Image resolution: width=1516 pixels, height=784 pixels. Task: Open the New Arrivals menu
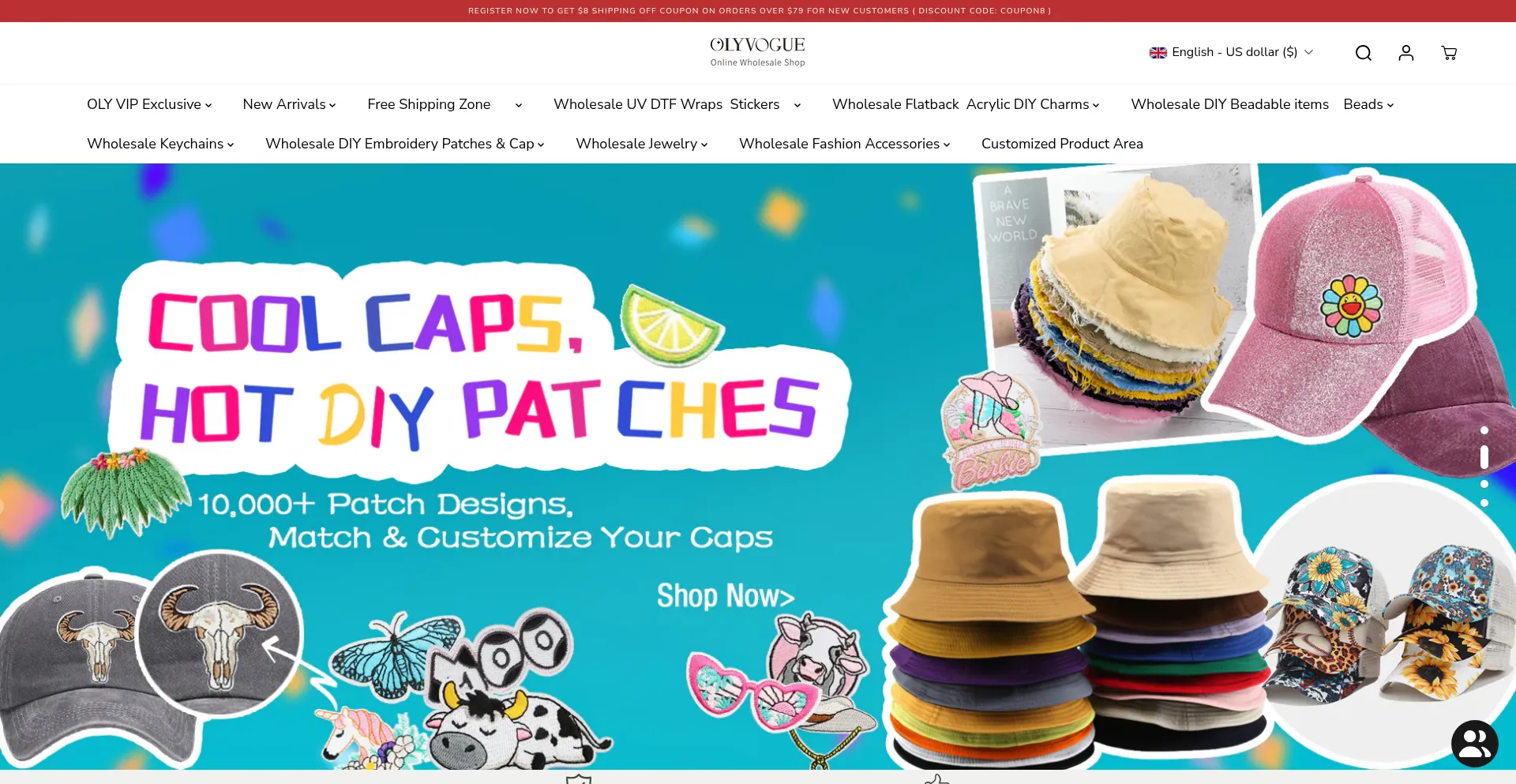tap(289, 104)
